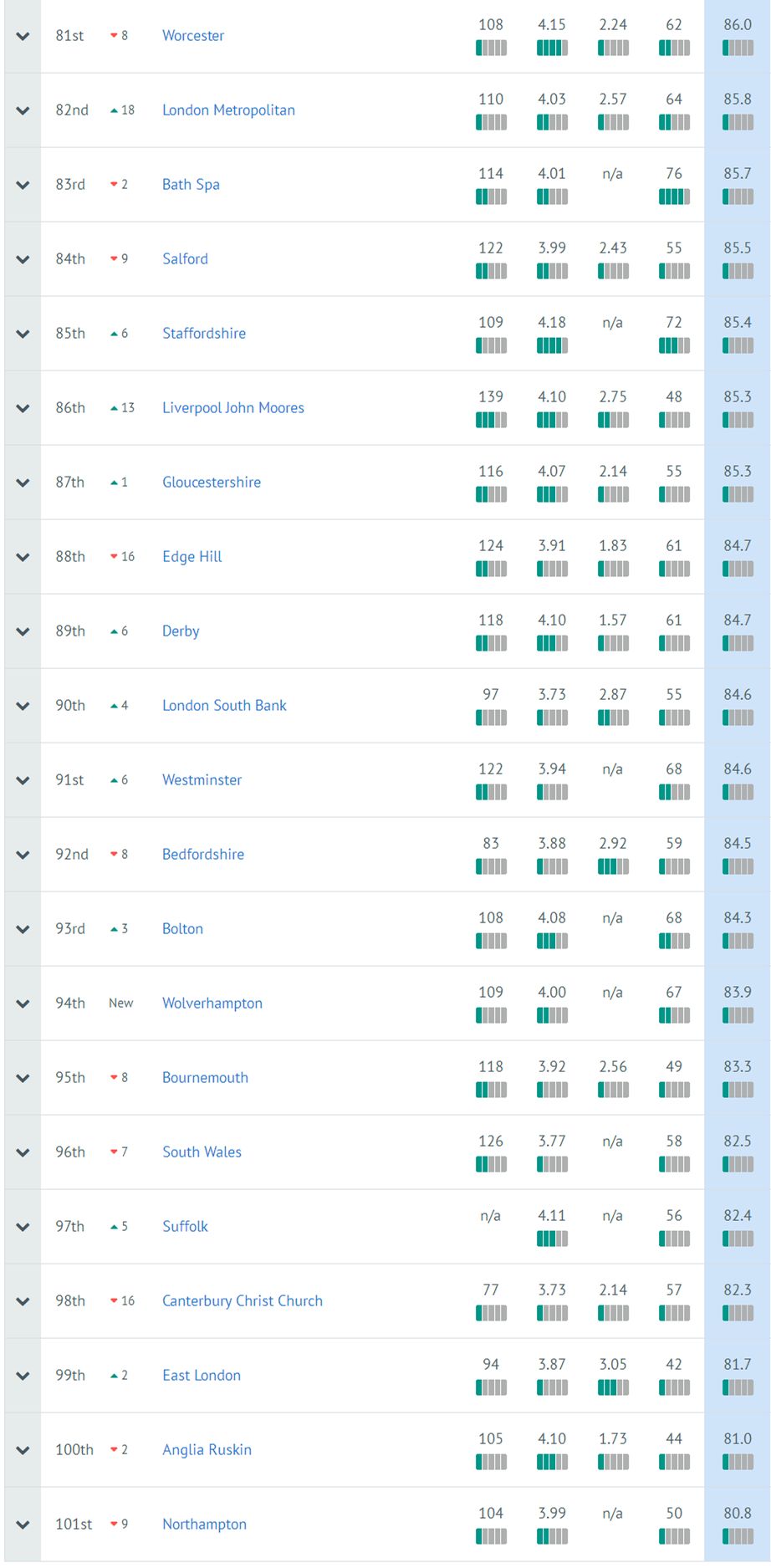Screen dimensions: 771x1568
Task: Open the London Metropolitan link
Action: (228, 110)
